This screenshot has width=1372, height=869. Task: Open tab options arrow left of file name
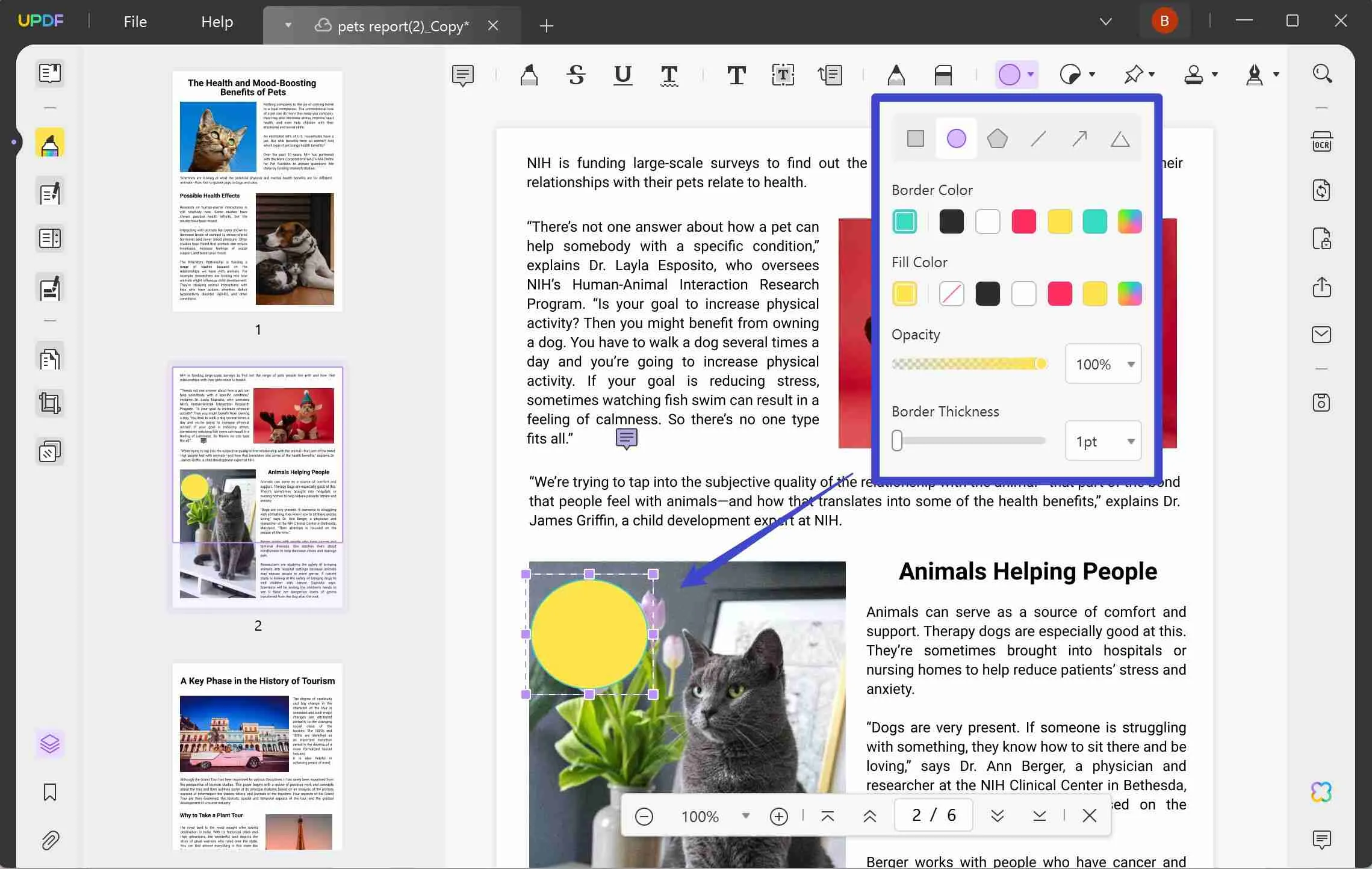pos(288,25)
